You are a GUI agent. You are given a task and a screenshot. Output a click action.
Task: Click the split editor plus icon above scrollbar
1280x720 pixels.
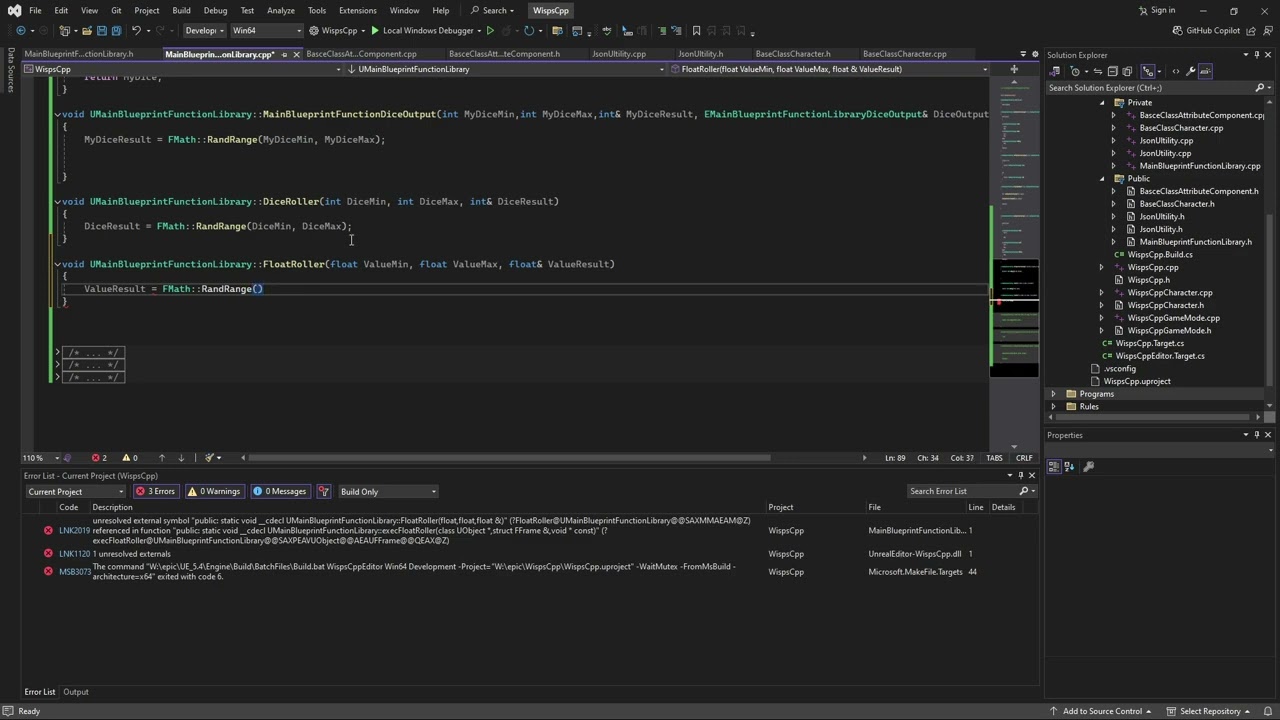[x=1014, y=69]
